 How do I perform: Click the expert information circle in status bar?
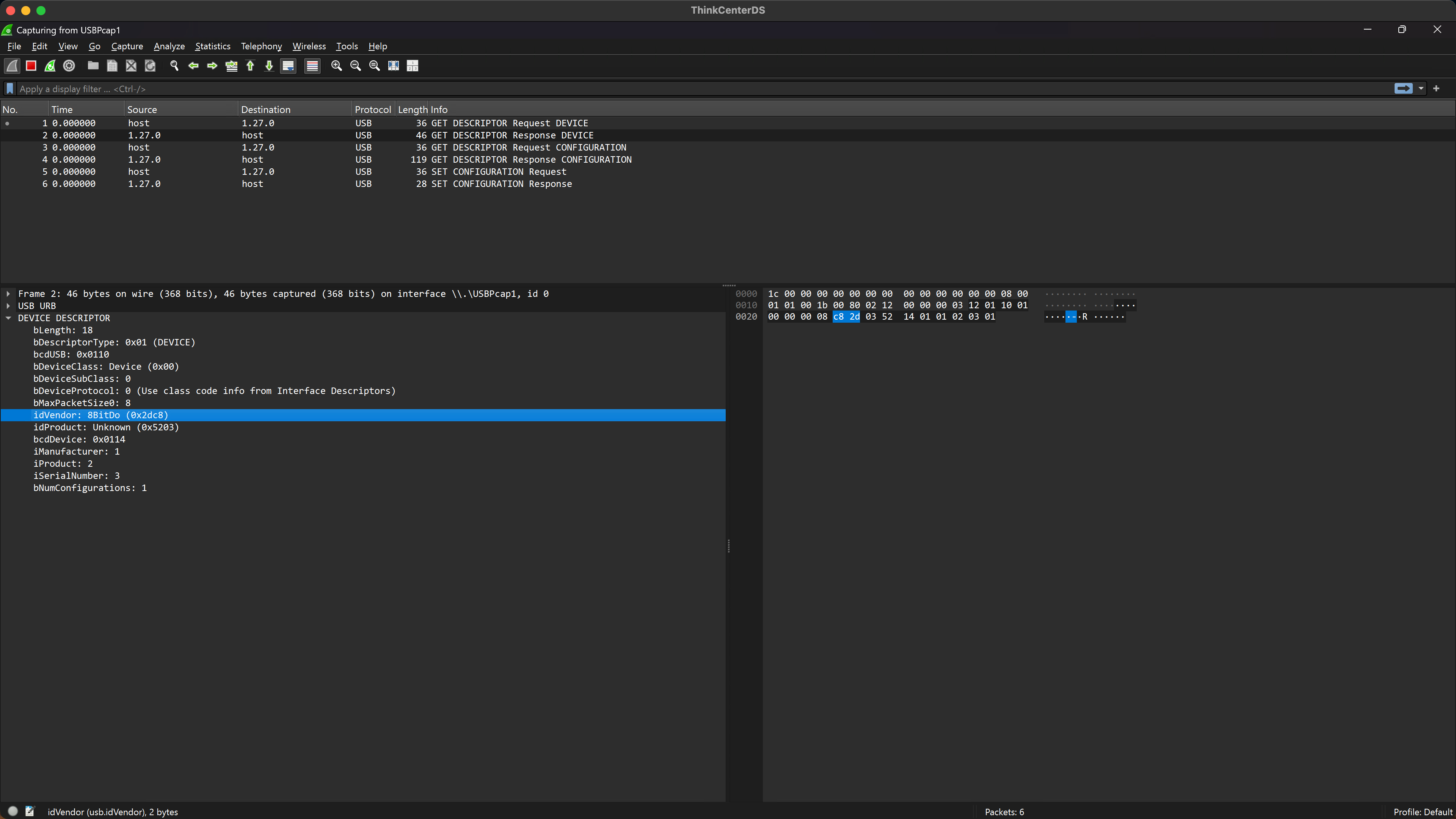[x=13, y=811]
